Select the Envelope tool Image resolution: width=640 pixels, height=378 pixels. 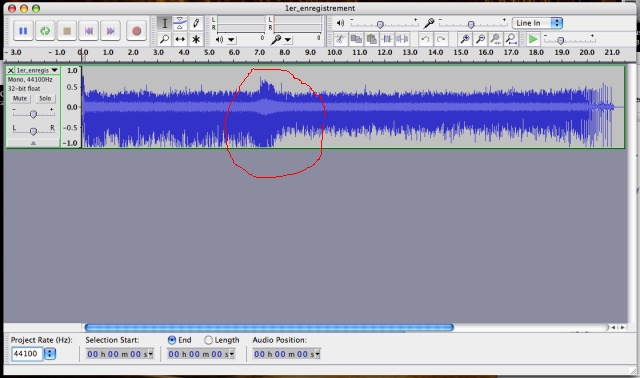tap(180, 23)
